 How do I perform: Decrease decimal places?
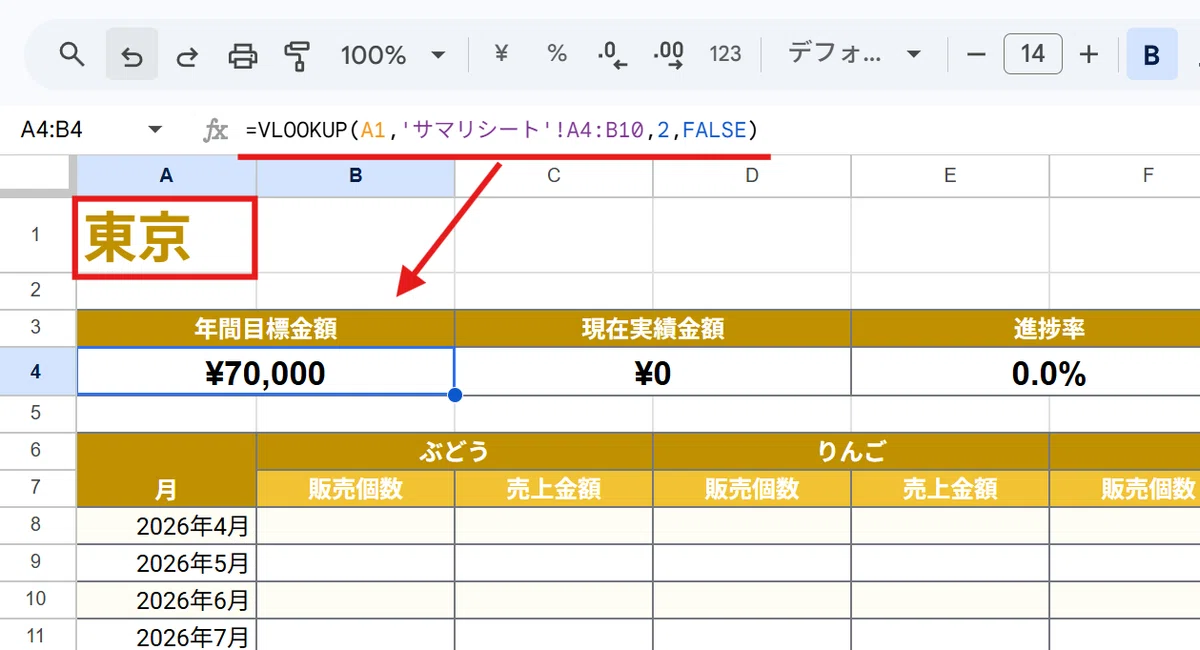612,54
